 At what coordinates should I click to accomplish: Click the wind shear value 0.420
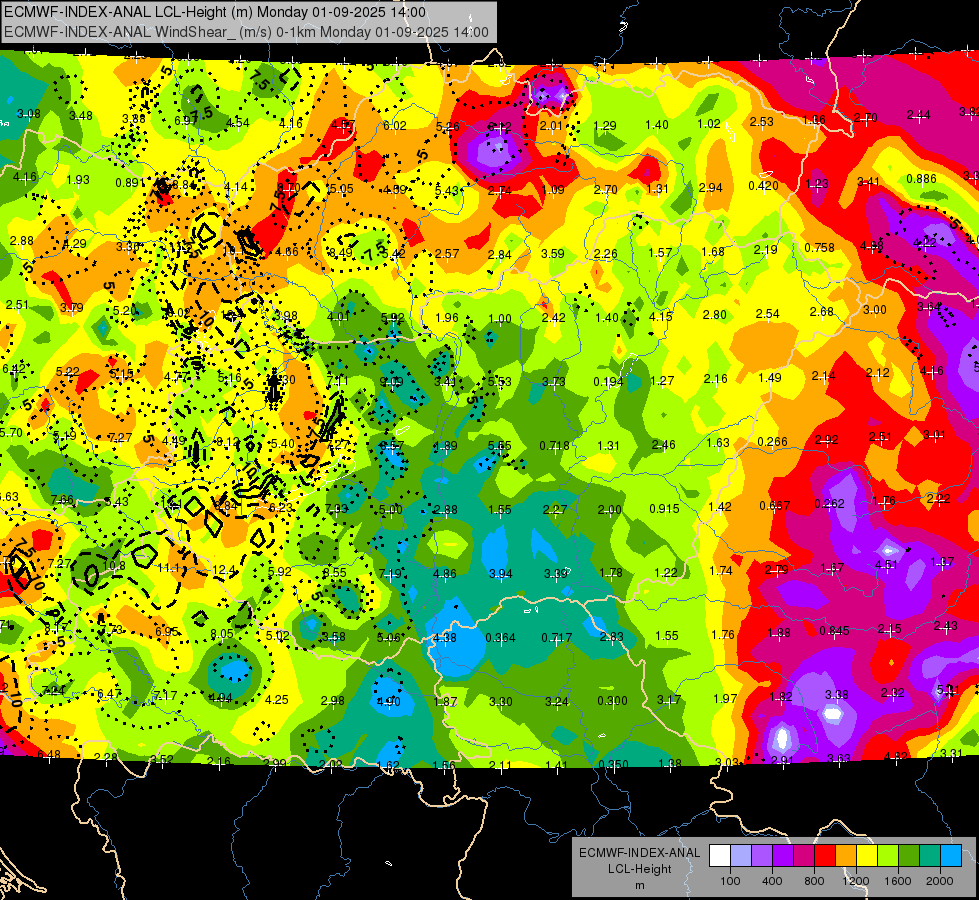763,185
